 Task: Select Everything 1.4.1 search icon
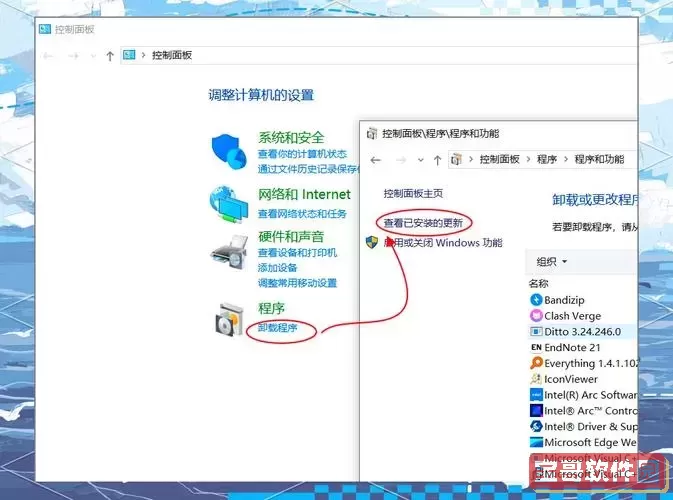click(536, 363)
